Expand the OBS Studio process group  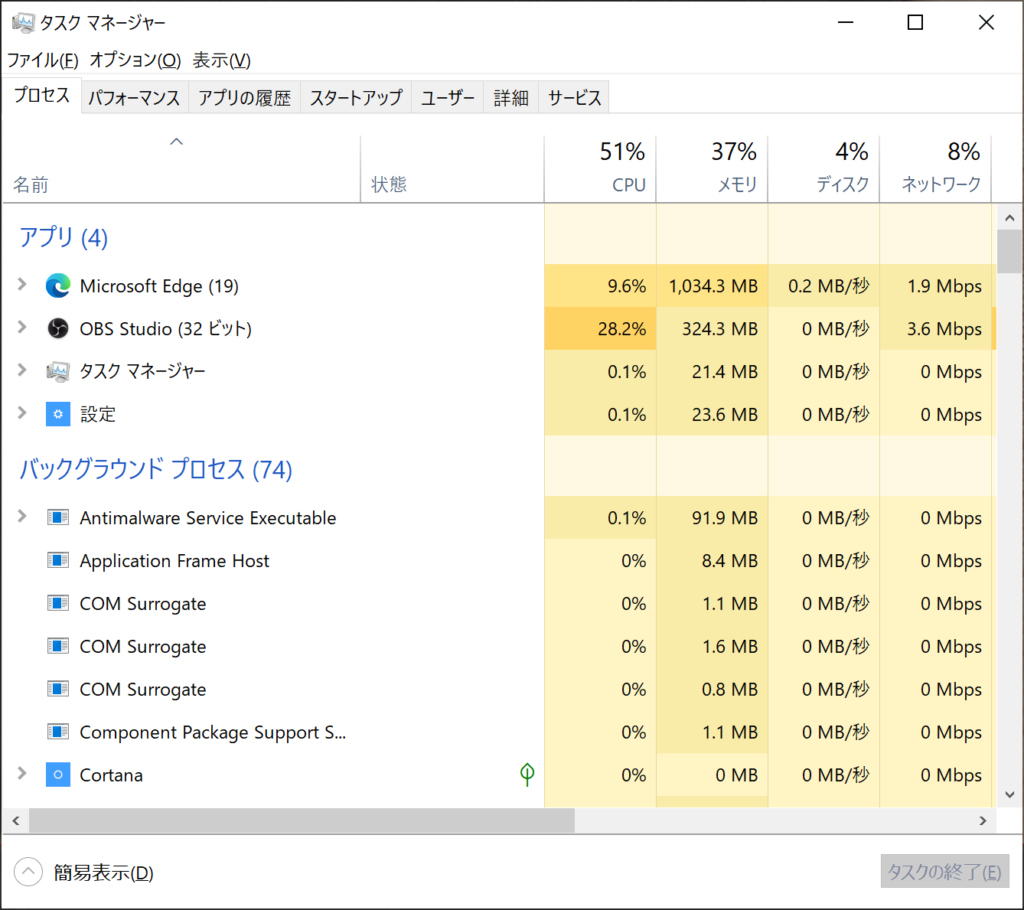coord(22,327)
